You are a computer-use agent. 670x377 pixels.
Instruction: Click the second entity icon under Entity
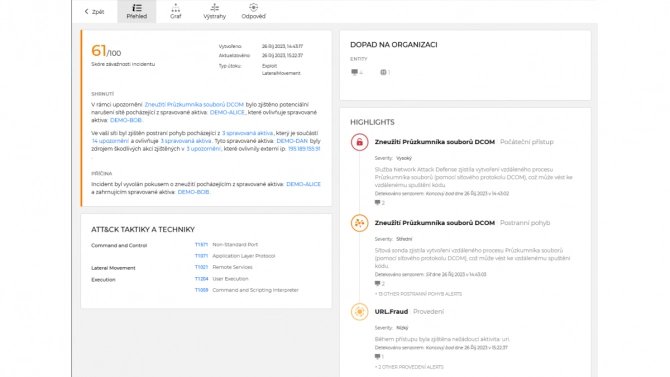point(383,72)
